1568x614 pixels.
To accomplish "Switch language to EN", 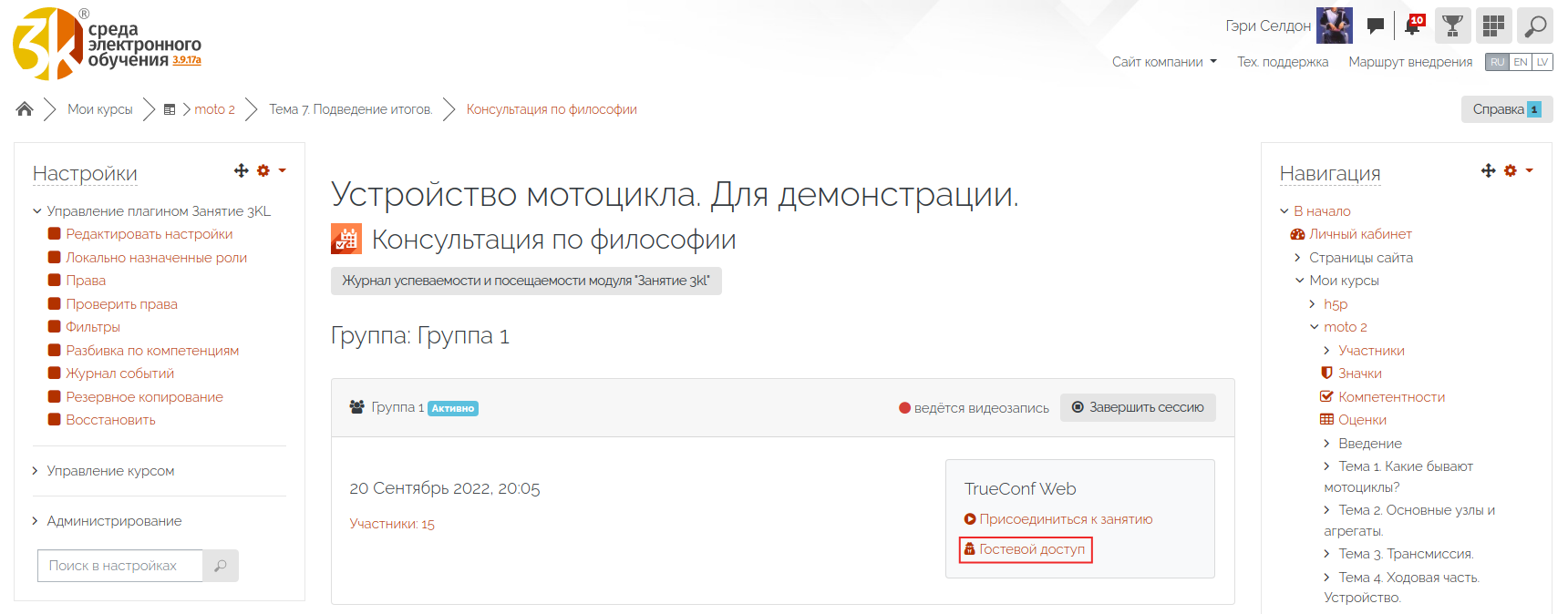I will [1521, 62].
